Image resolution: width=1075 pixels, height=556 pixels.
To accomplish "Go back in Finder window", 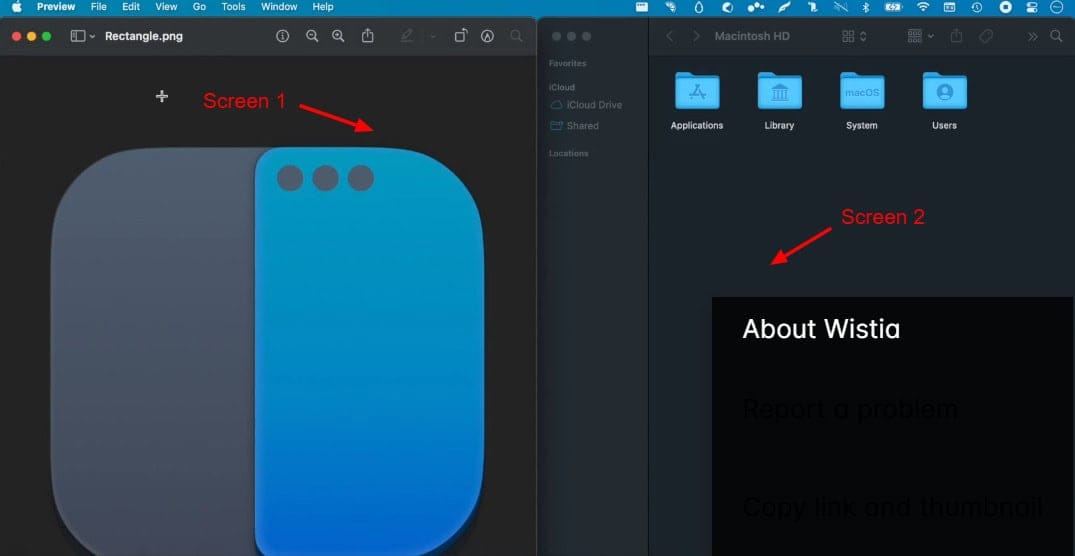I will click(670, 36).
